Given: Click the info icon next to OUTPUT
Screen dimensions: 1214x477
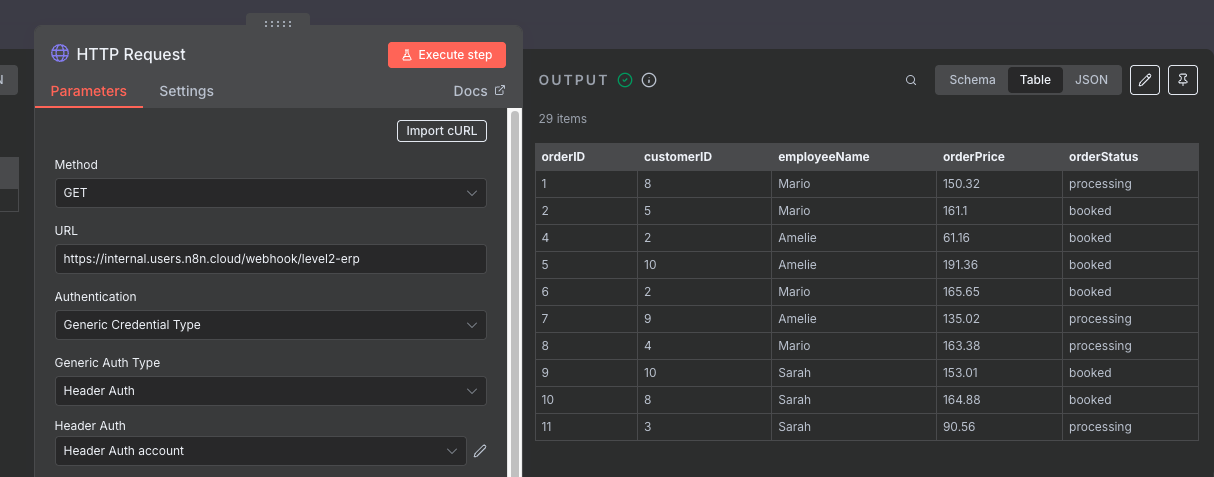Looking at the screenshot, I should (x=649, y=80).
